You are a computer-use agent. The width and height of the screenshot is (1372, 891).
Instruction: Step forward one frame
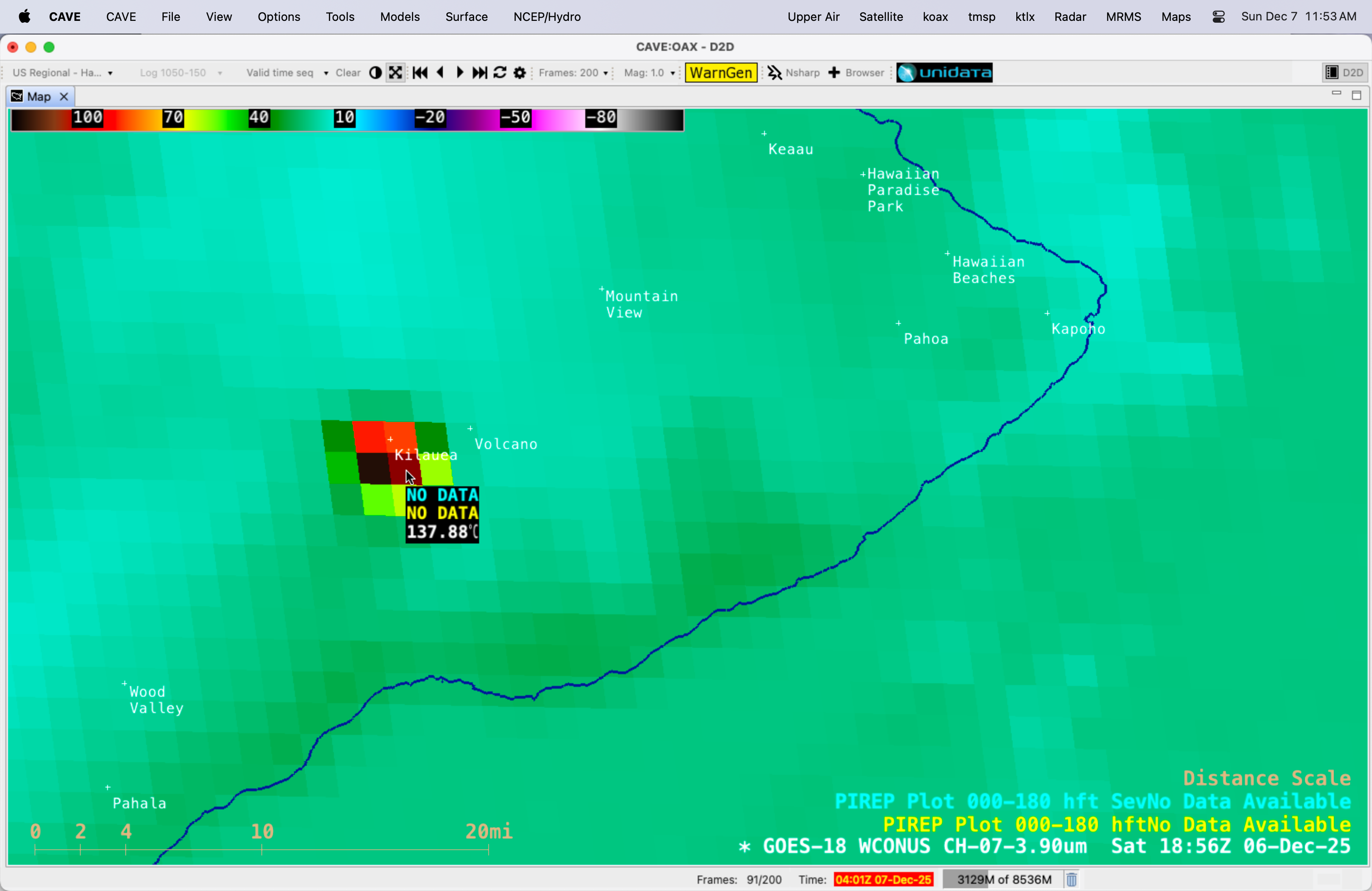tap(460, 73)
